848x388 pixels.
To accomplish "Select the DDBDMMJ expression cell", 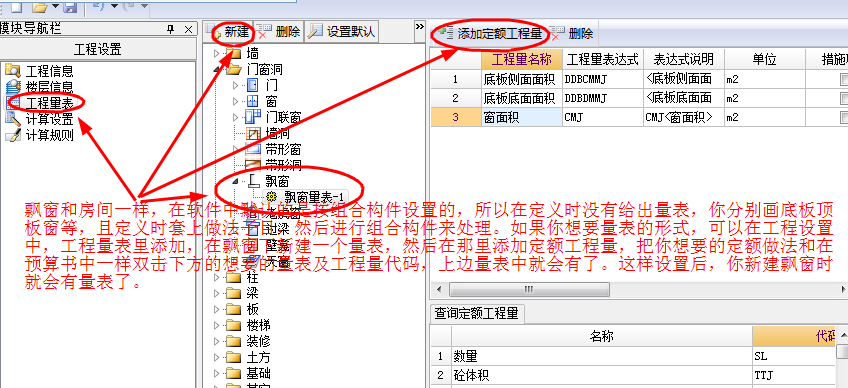I will (x=602, y=98).
